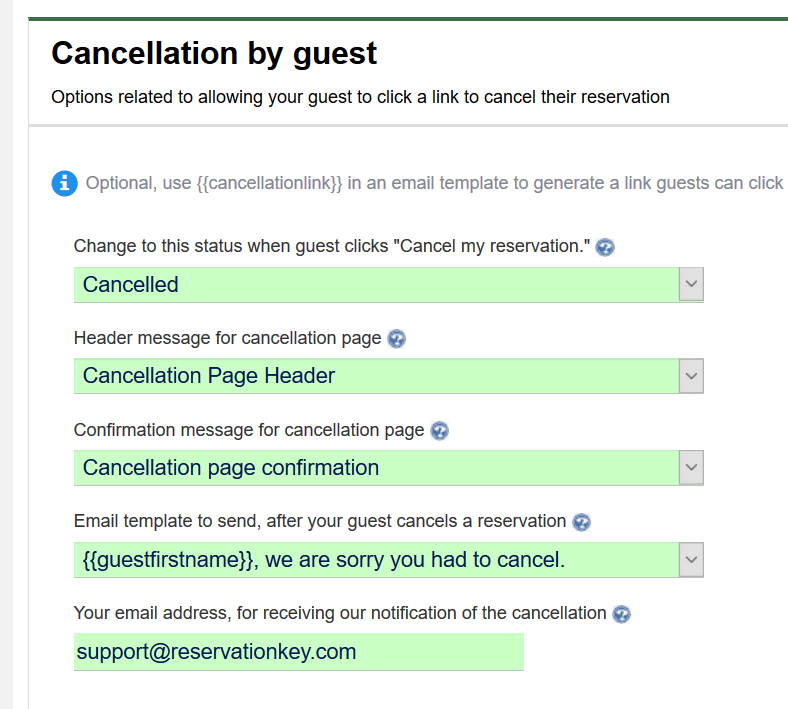Image resolution: width=788 pixels, height=709 pixels.
Task: Open help icon next to "Cancel my reservation" status label
Action: (x=605, y=247)
